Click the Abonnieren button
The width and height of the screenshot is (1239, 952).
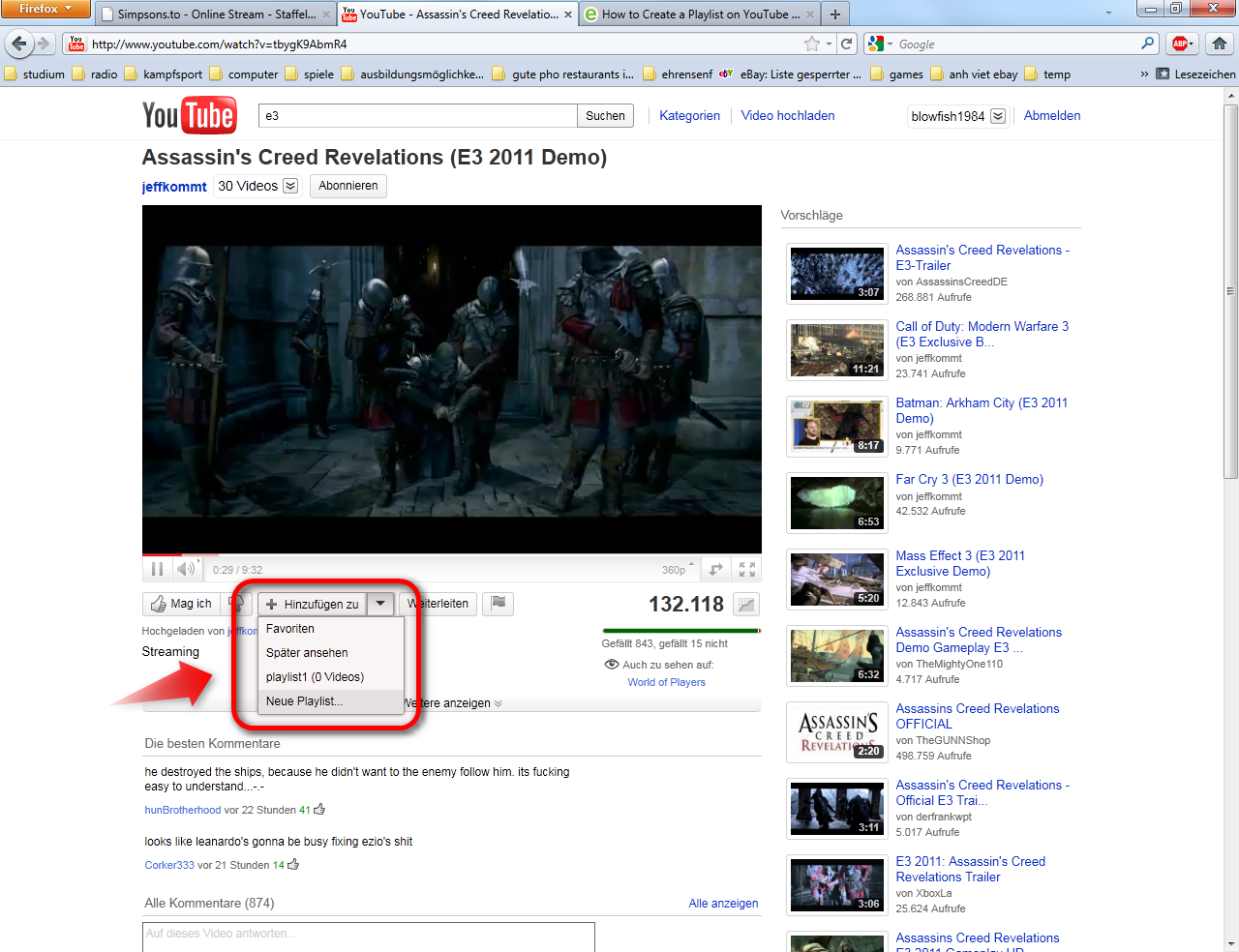point(348,185)
